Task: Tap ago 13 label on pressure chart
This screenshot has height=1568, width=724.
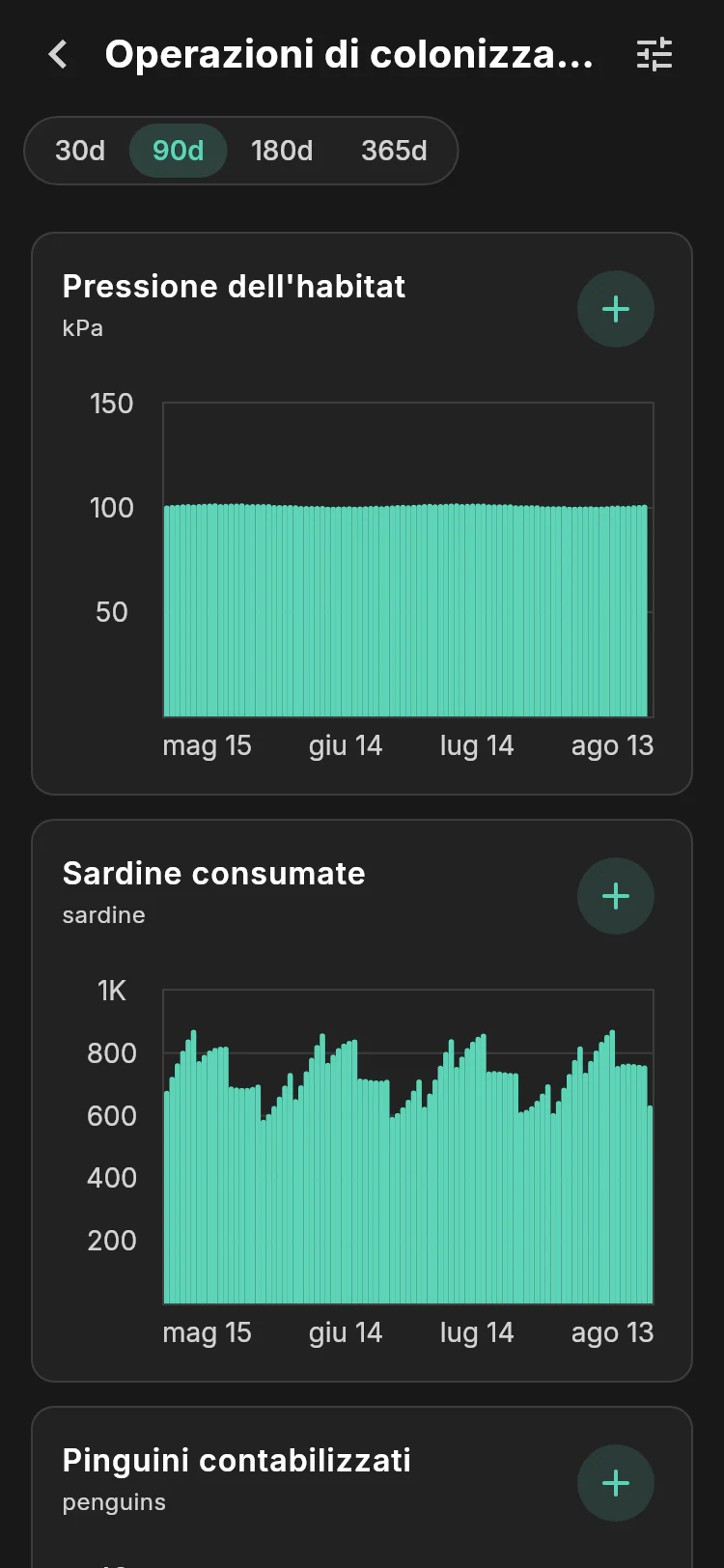Action: point(613,745)
